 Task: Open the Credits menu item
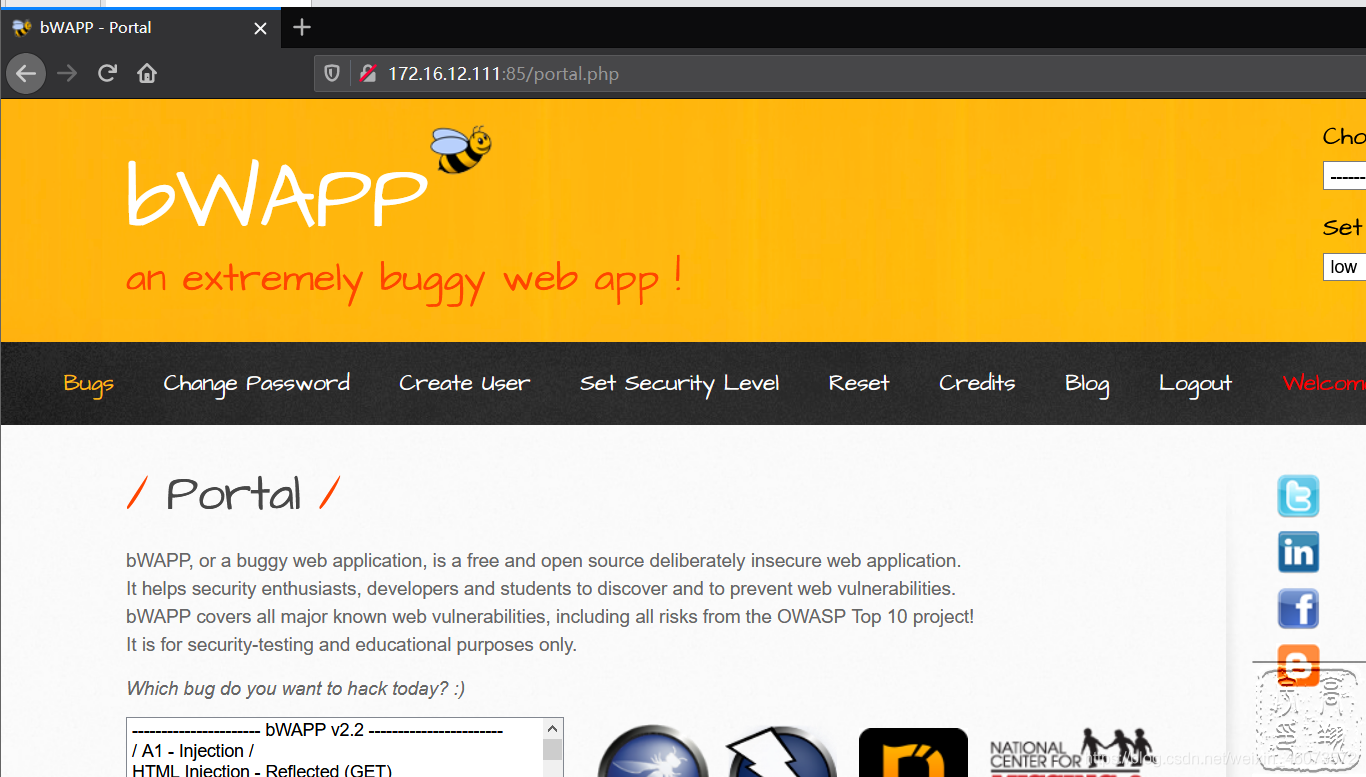[977, 384]
